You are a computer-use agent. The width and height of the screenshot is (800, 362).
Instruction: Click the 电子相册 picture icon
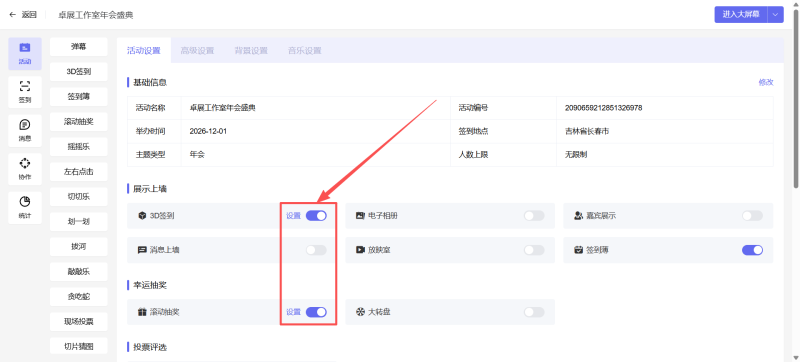[x=360, y=216]
